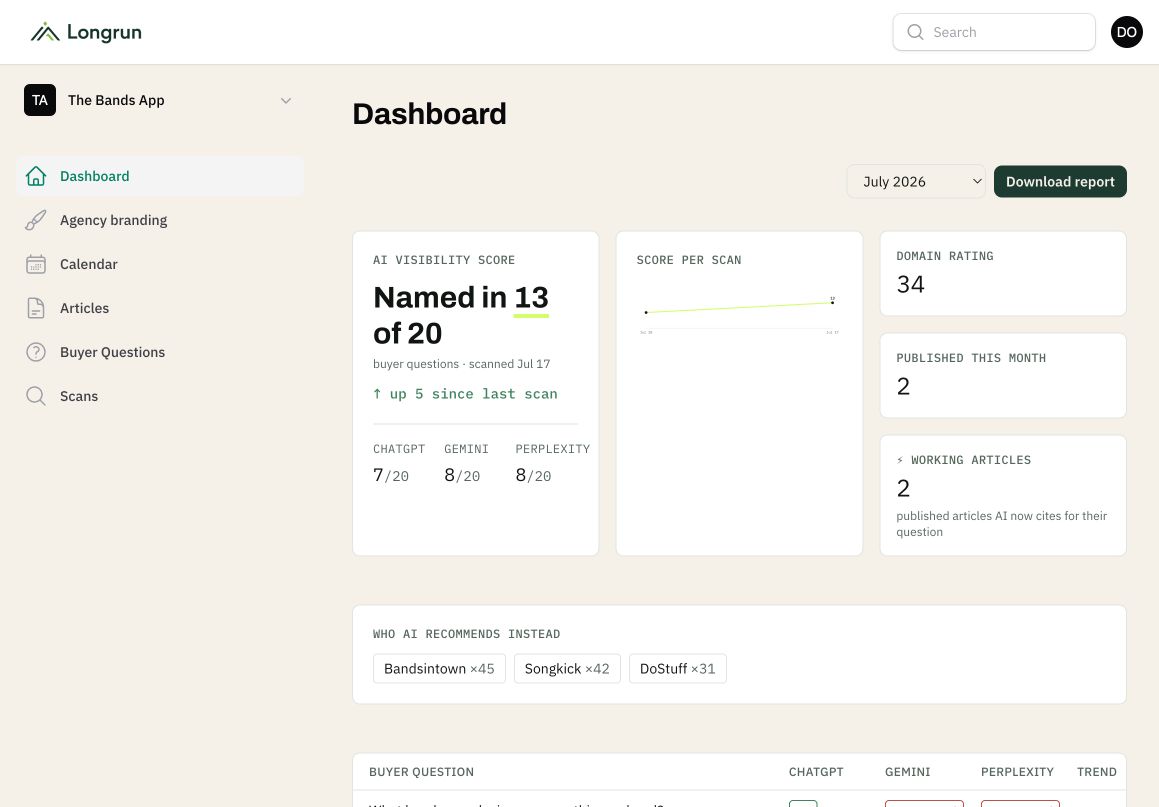
Task: Click the Longrun mountain logo icon
Action: (x=45, y=32)
